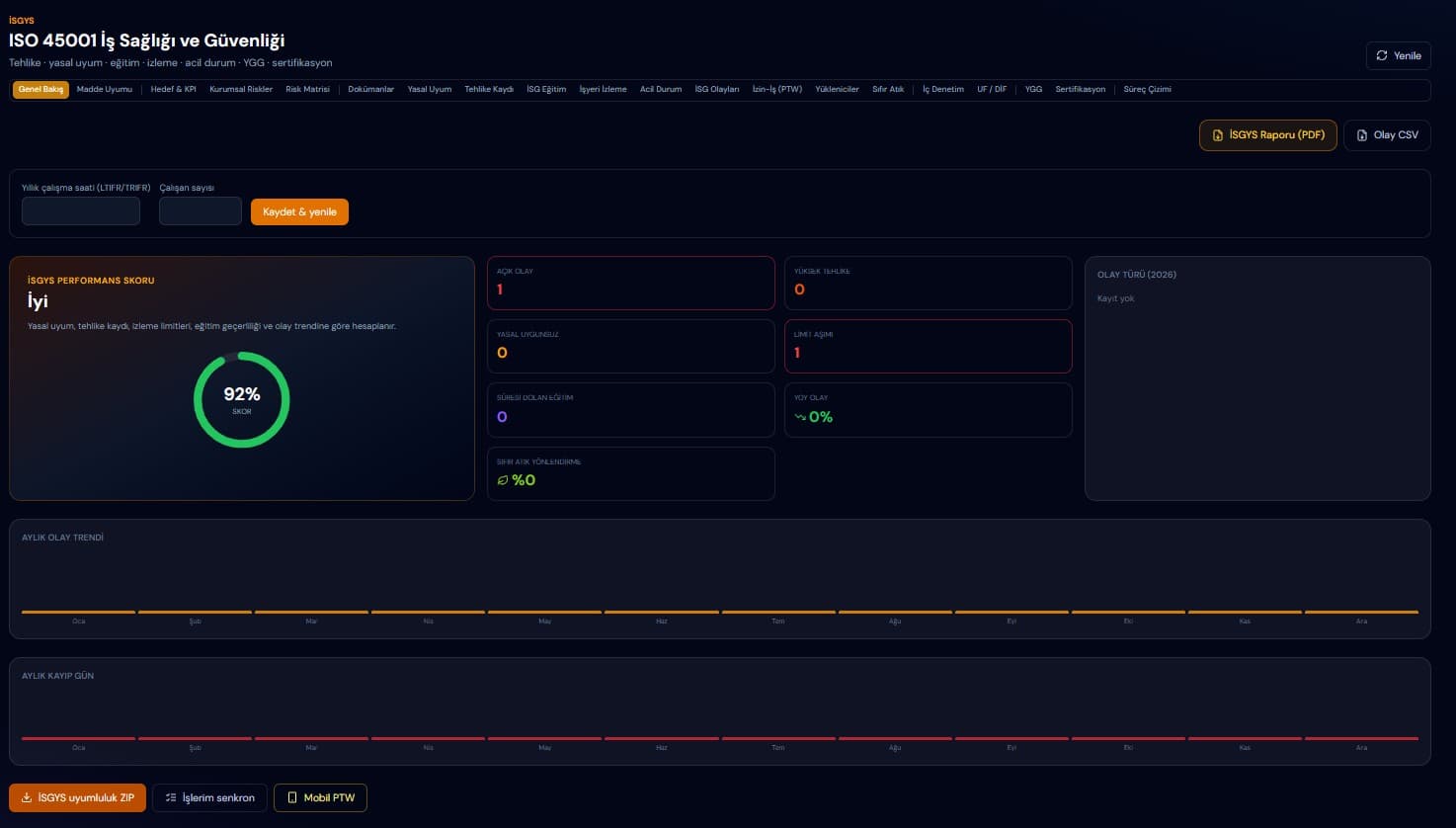
Task: Switch to the Yasal Uyum tab
Action: [x=430, y=90]
